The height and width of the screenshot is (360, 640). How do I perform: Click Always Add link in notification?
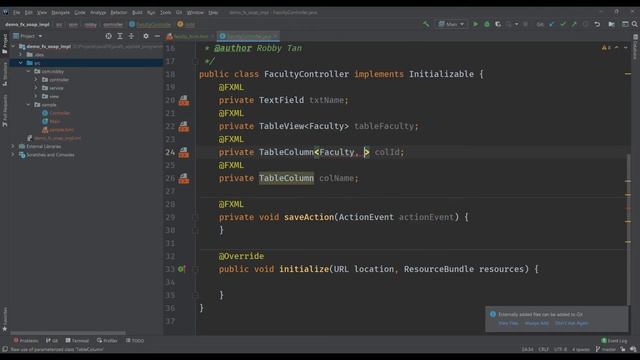point(537,323)
